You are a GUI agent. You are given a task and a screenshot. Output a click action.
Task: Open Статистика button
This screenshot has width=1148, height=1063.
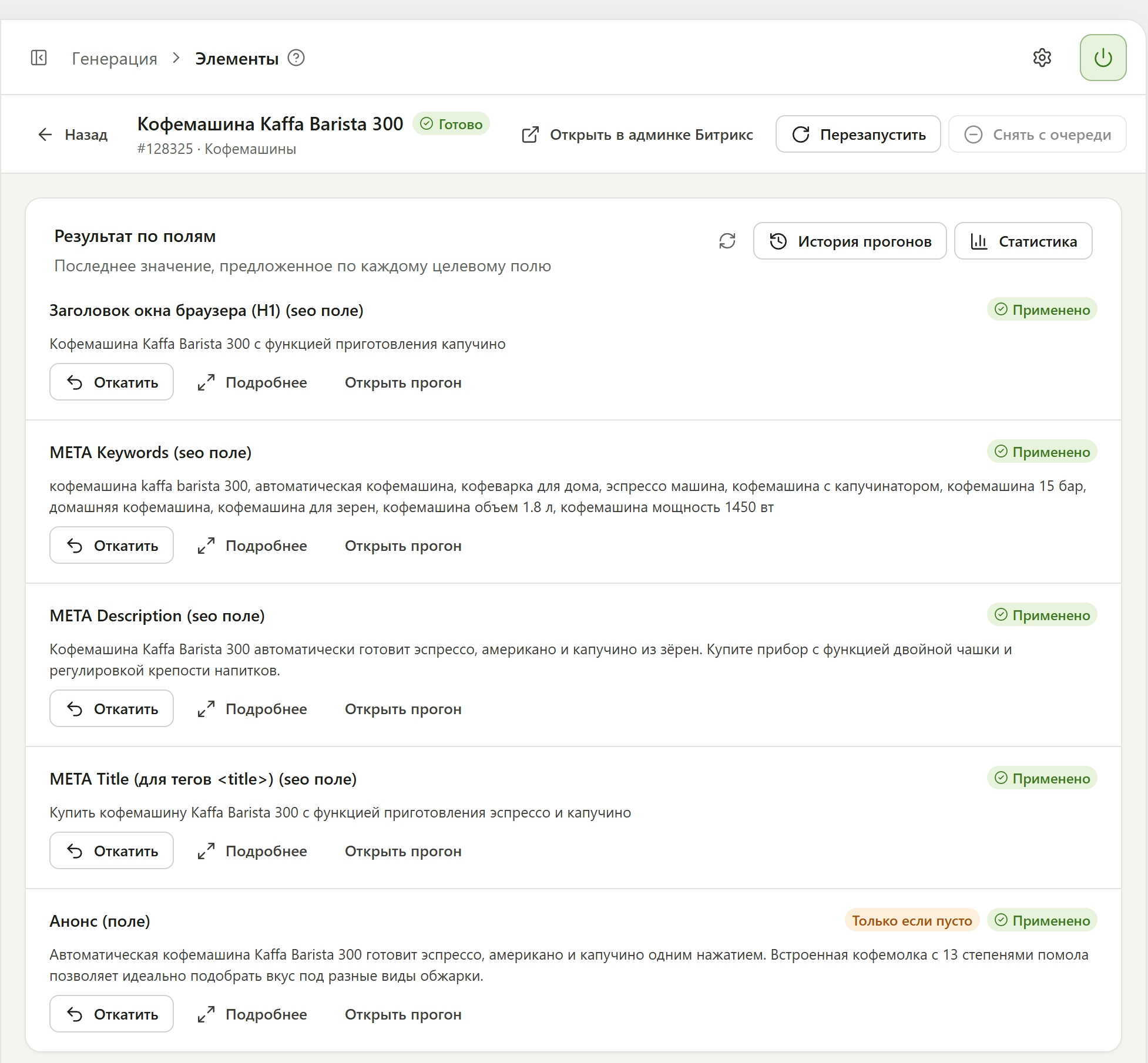click(x=1023, y=241)
